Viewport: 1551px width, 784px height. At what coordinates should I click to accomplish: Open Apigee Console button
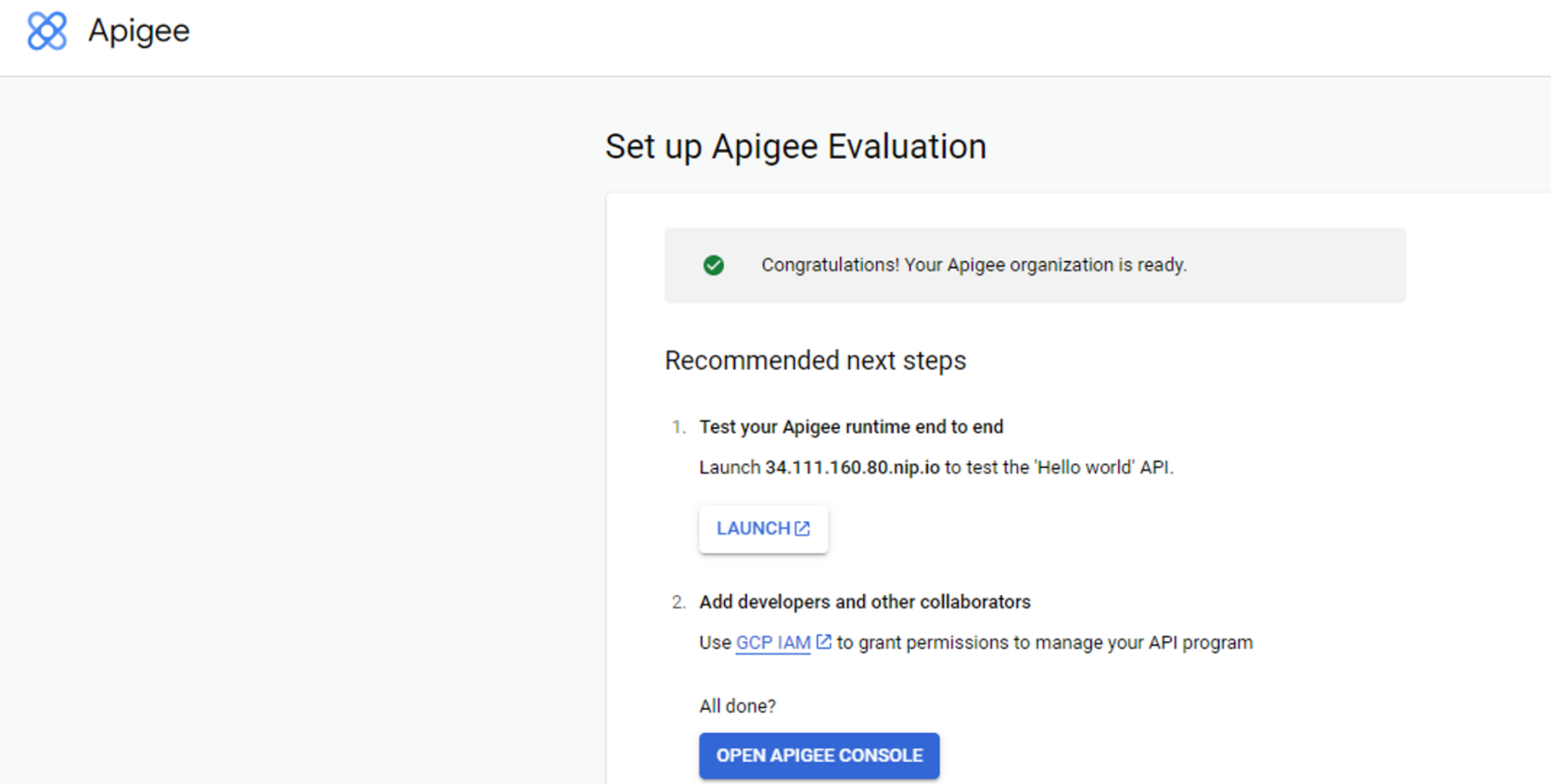tap(820, 755)
